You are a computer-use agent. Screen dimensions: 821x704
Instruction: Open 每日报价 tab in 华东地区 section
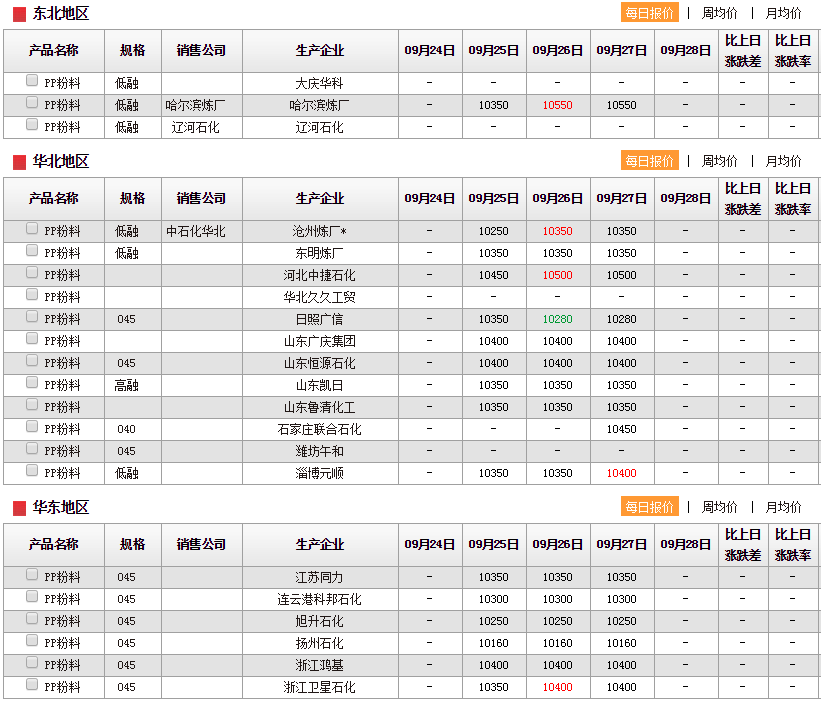(x=649, y=507)
